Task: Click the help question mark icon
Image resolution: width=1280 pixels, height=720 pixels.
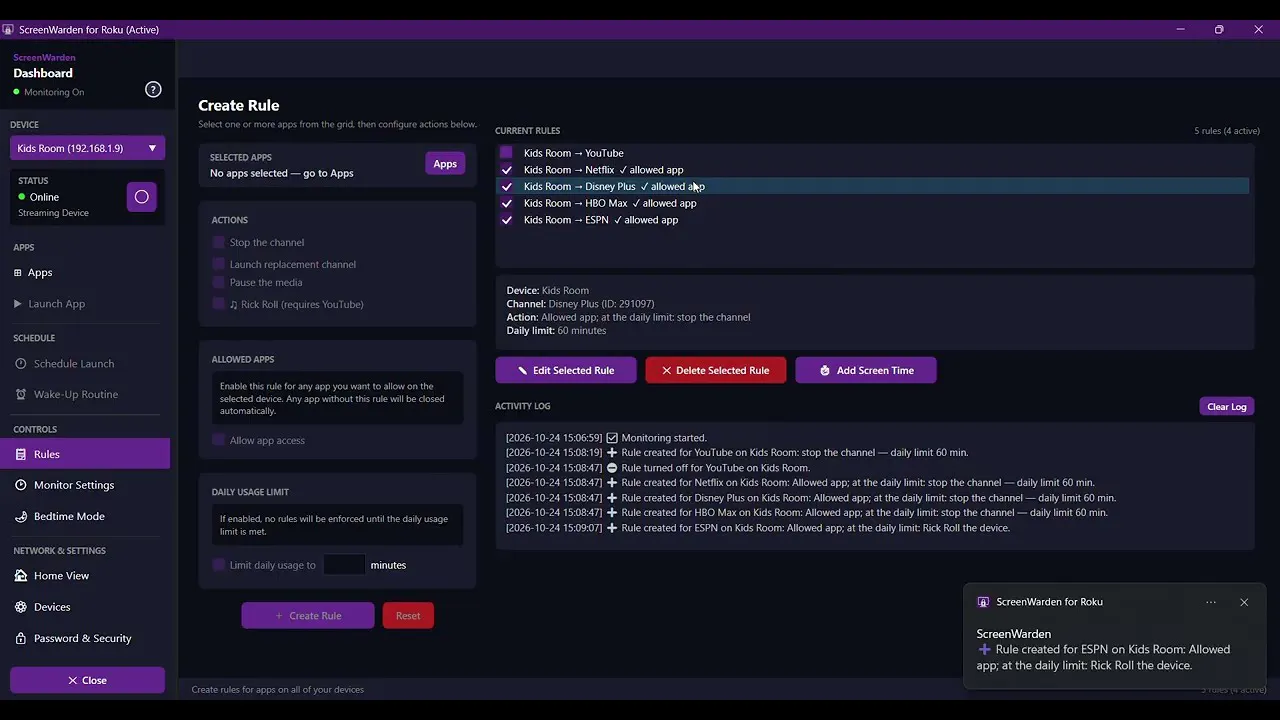Action: point(153,89)
